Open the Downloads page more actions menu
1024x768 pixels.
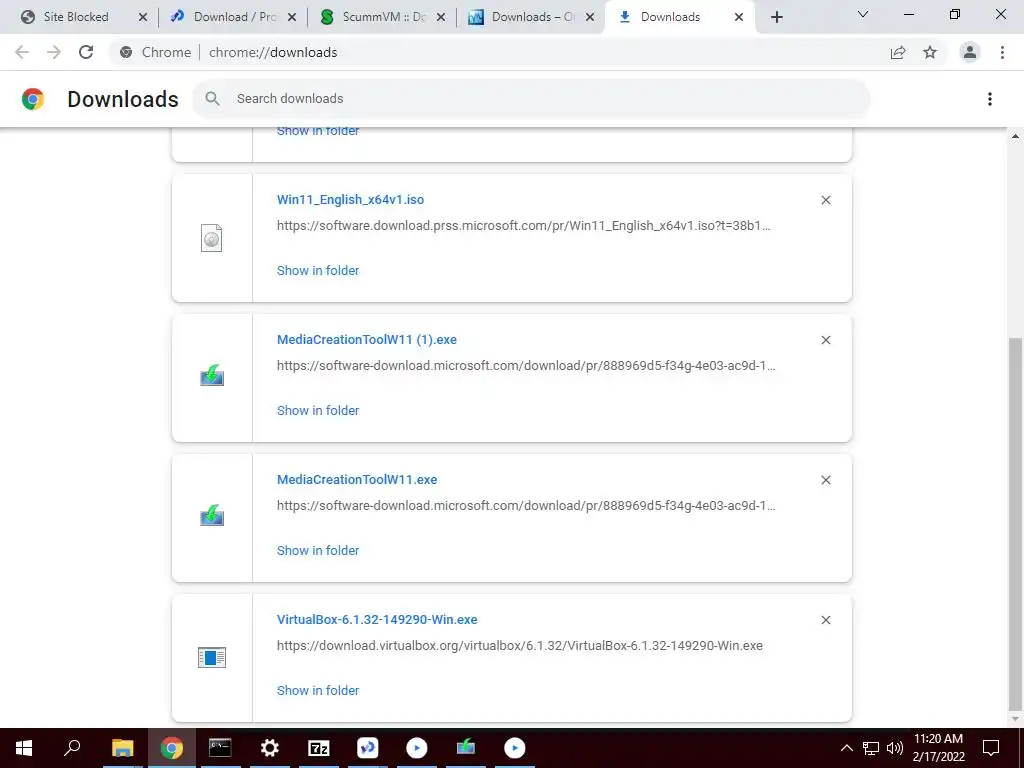pyautogui.click(x=989, y=99)
